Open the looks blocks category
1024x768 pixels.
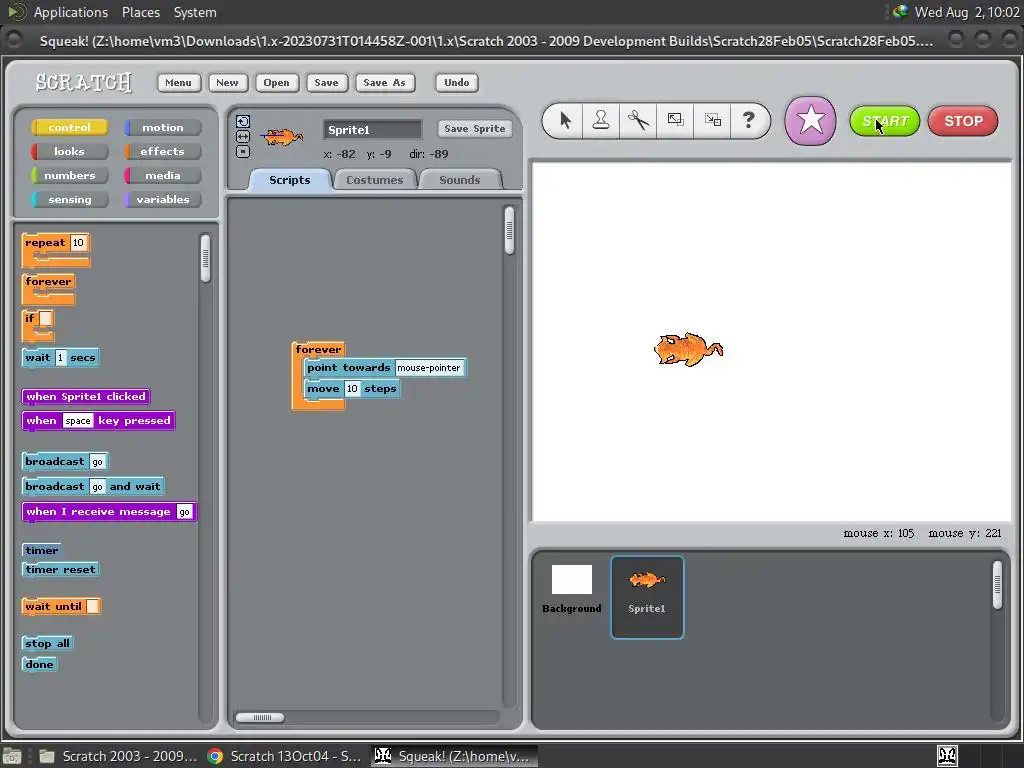[x=69, y=152]
